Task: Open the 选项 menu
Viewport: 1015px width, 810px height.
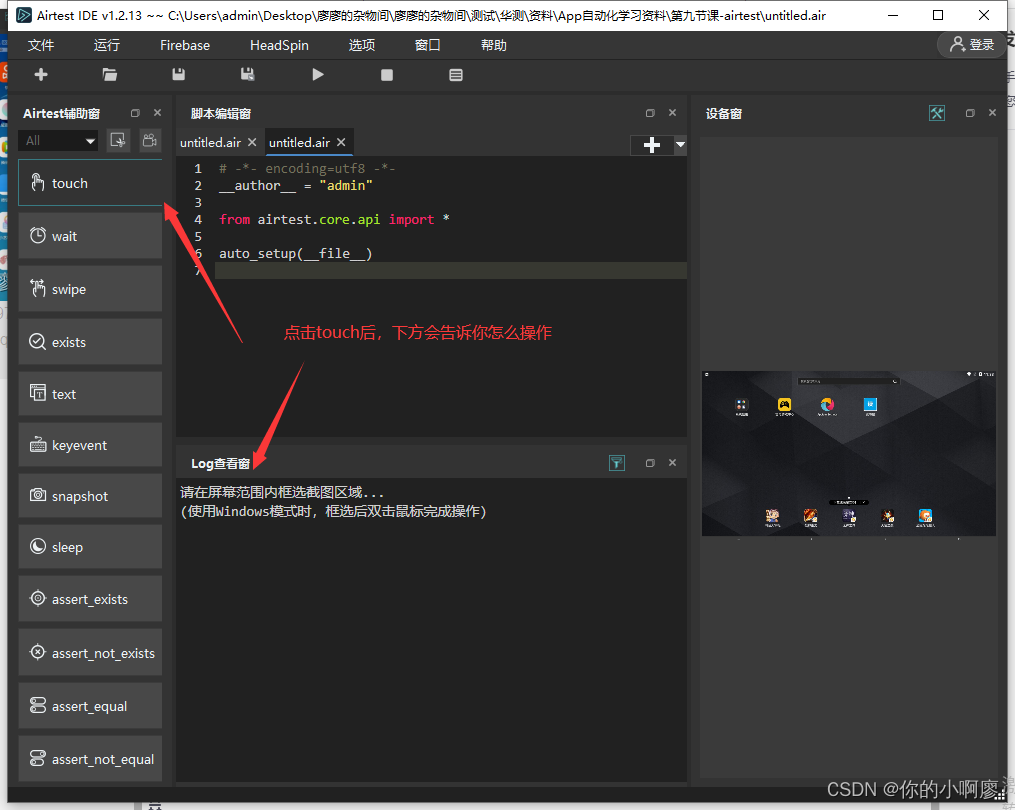Action: (362, 45)
